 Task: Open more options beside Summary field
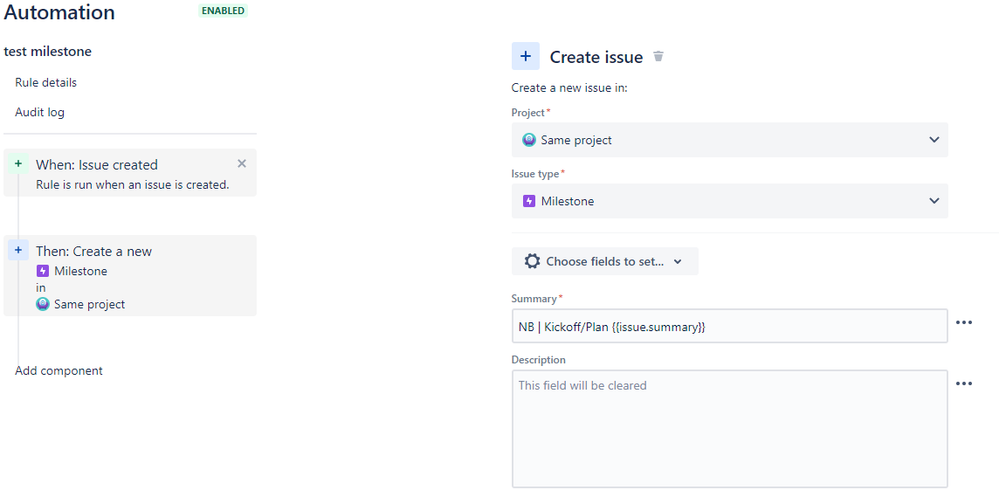click(x=964, y=323)
